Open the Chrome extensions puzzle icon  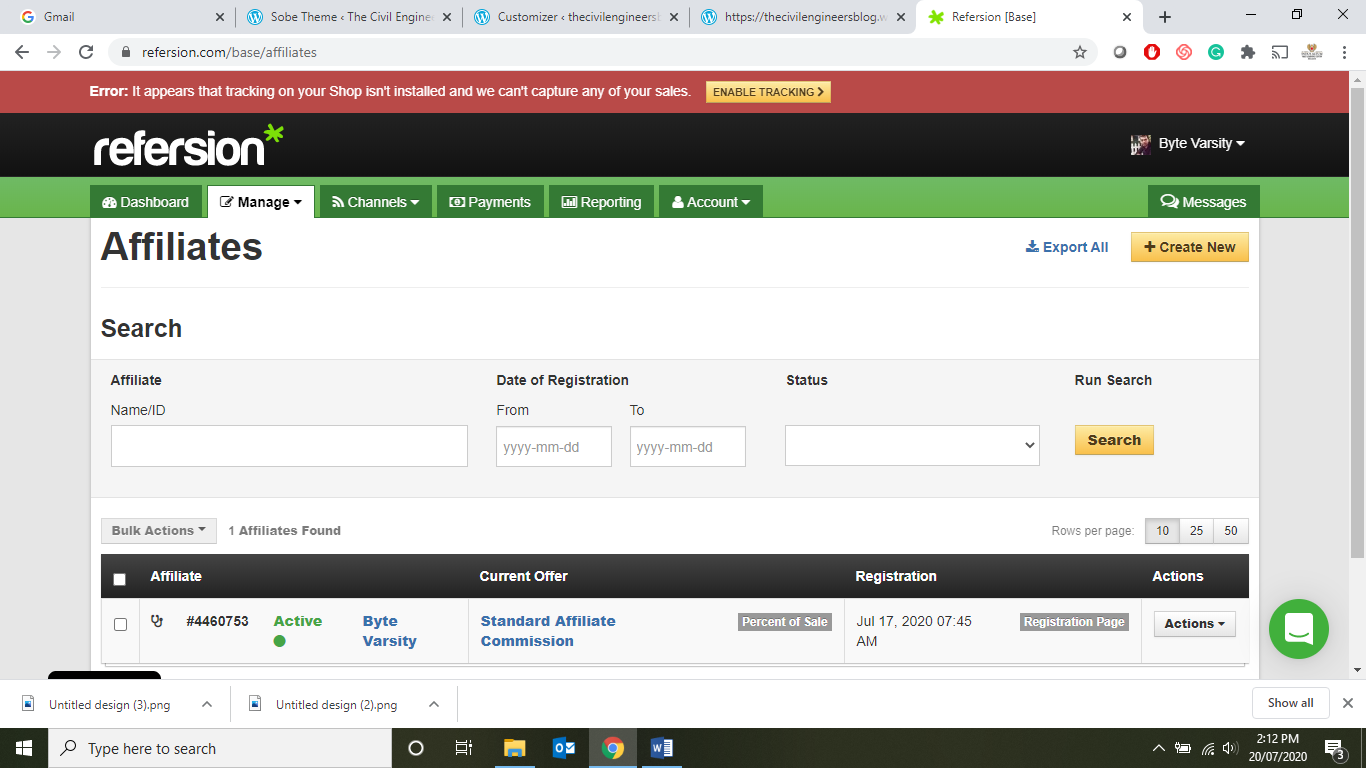tap(1247, 52)
